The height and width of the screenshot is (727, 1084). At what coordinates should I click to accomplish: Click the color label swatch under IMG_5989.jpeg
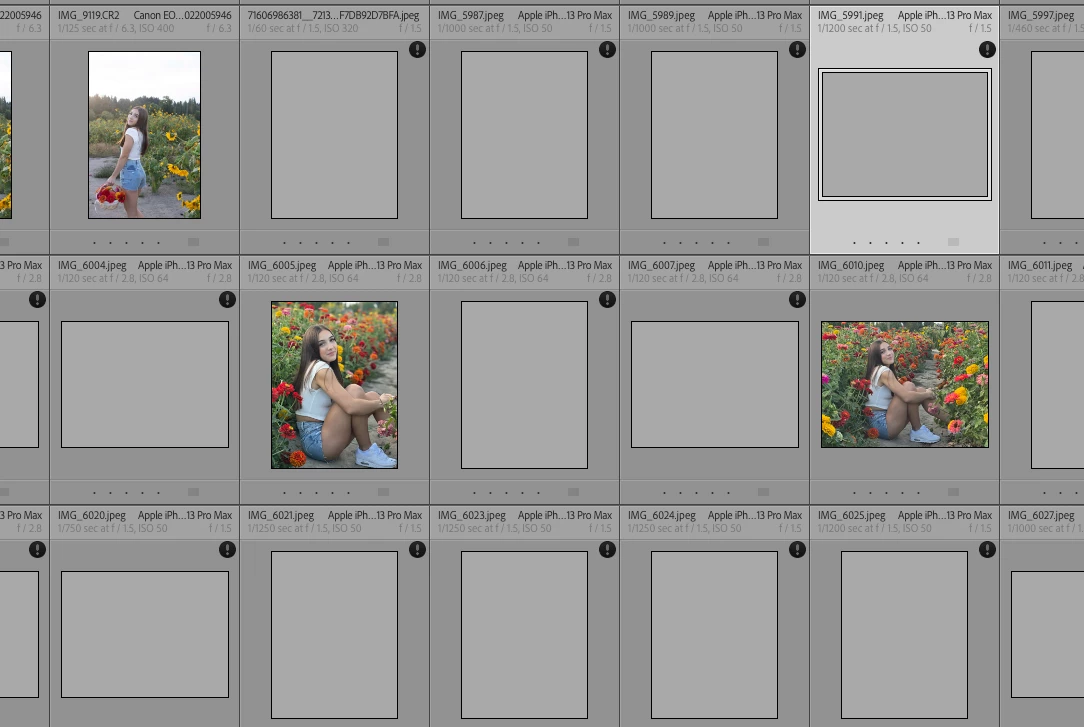[x=764, y=242]
